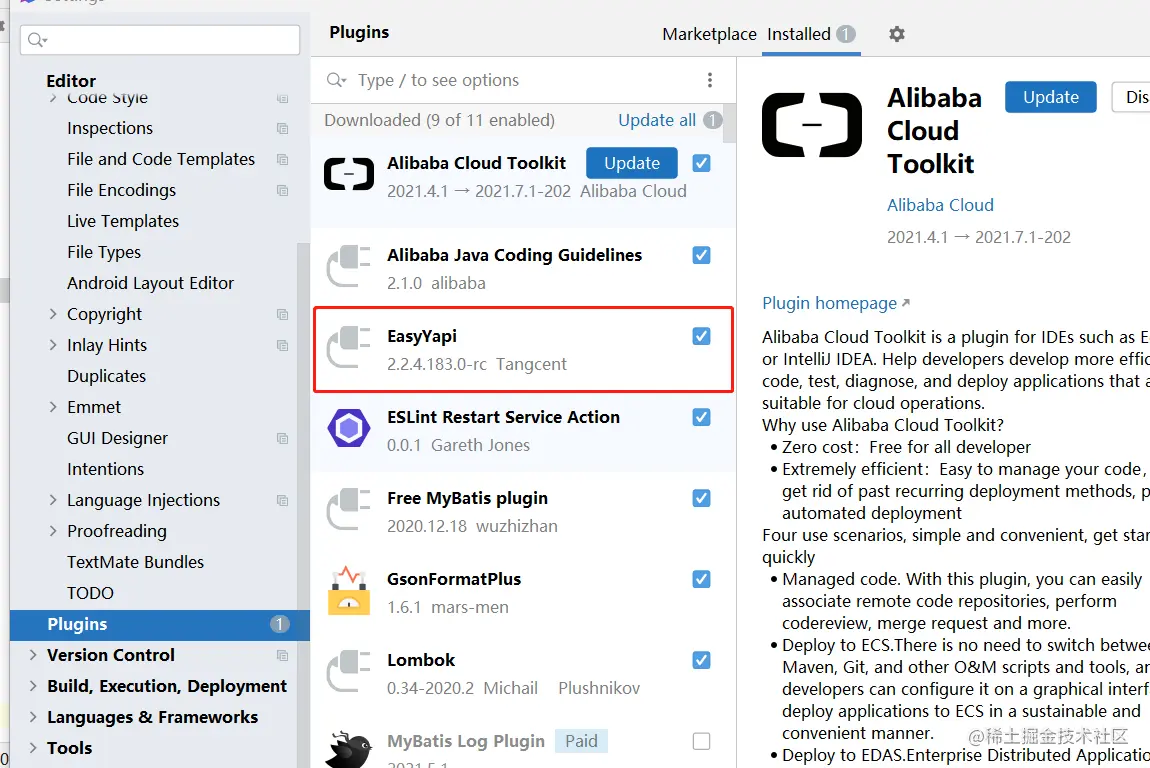Click the MyBatis Log Plugin bird icon
This screenshot has height=768, width=1150.
tap(348, 750)
